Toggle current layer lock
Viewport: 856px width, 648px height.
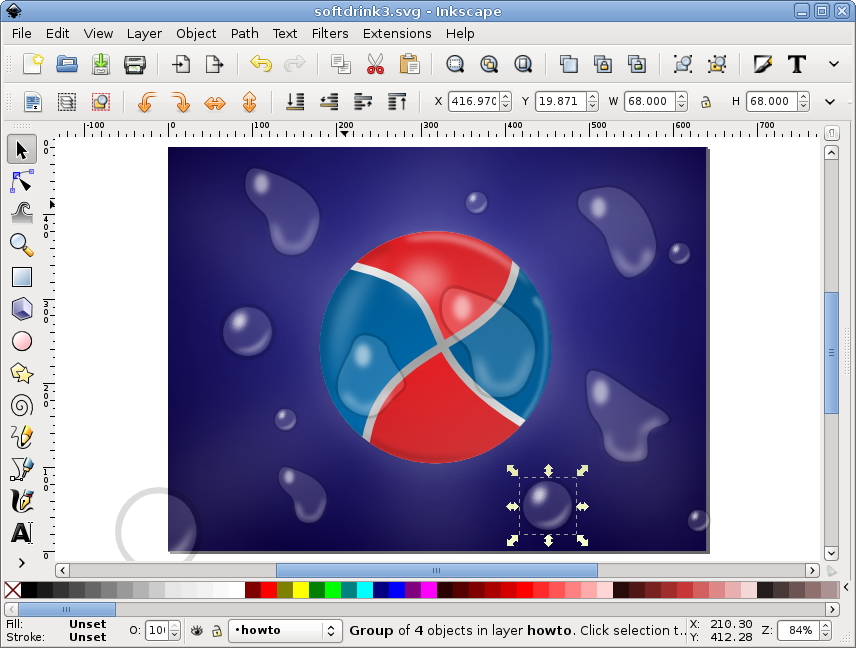click(x=217, y=631)
